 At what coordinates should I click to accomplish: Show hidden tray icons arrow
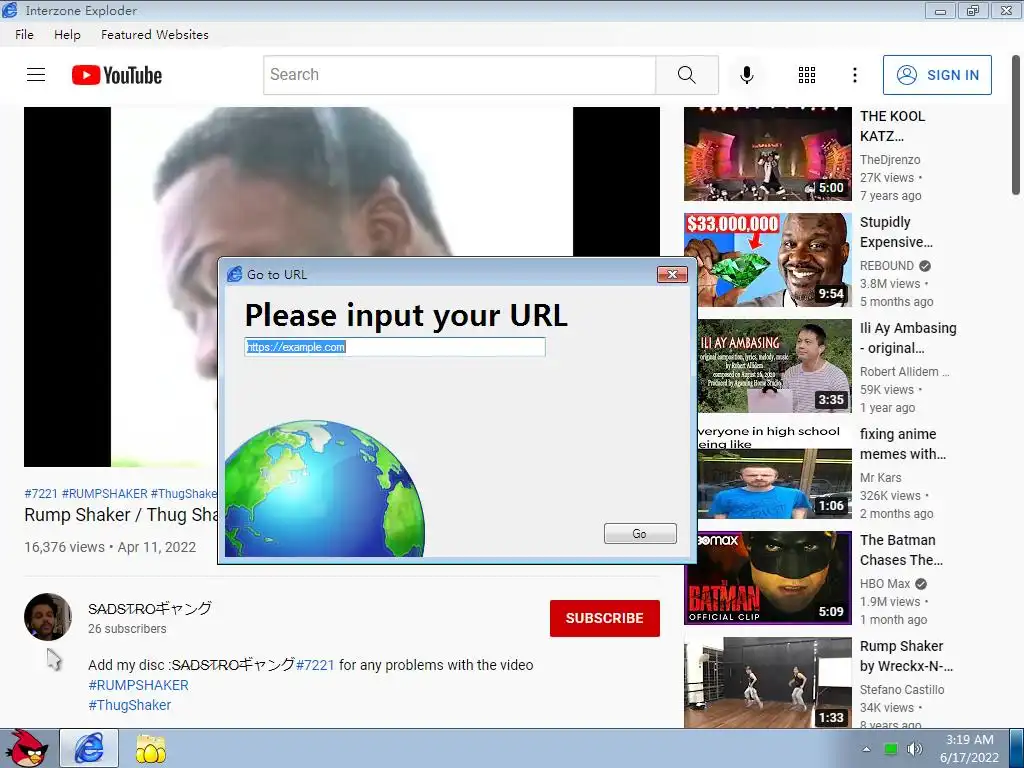coord(867,749)
